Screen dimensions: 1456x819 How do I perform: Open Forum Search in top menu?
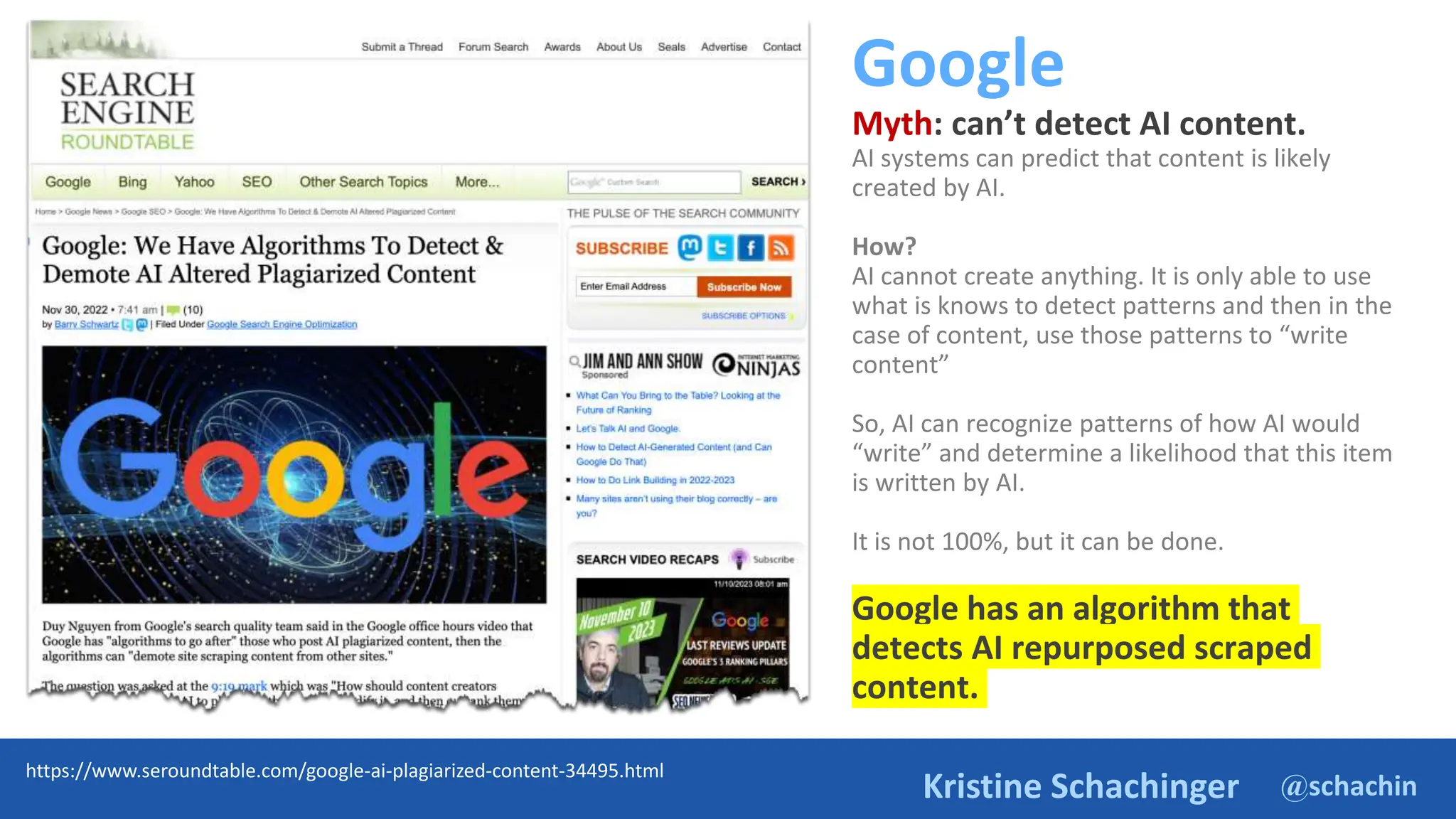pos(493,47)
